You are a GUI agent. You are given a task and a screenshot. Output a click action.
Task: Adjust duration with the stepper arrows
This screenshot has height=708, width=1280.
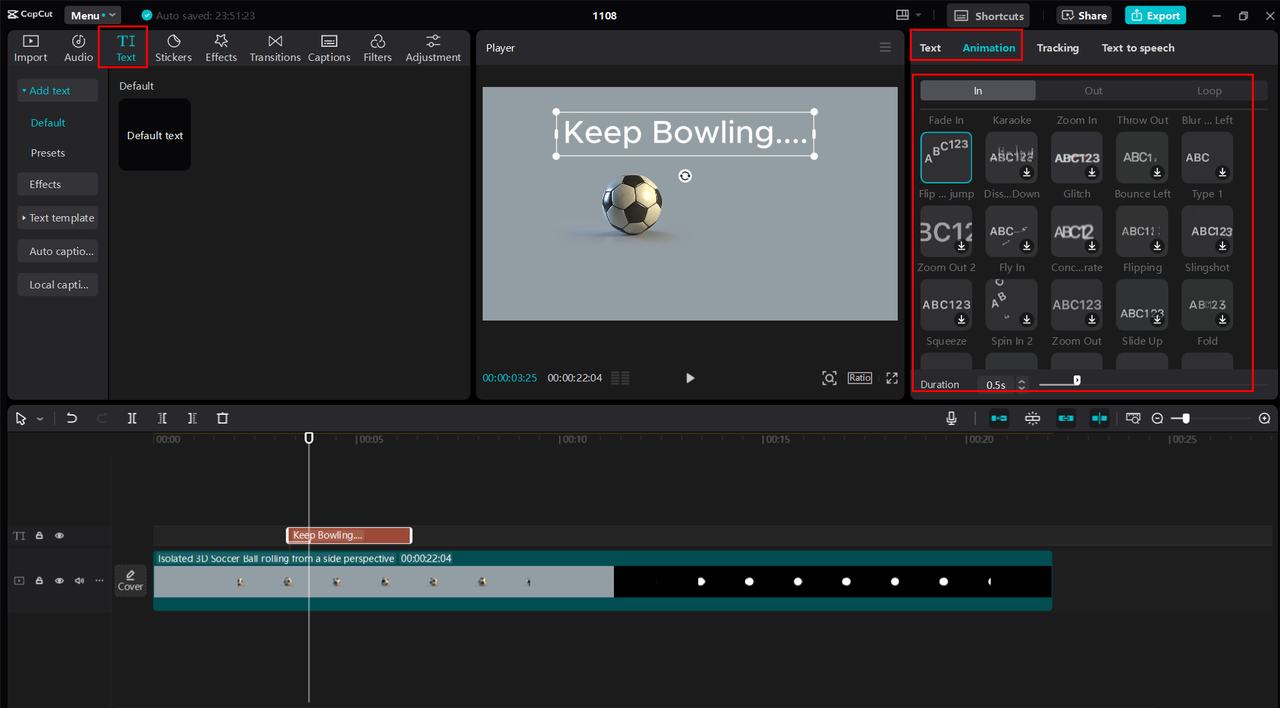pyautogui.click(x=1021, y=384)
